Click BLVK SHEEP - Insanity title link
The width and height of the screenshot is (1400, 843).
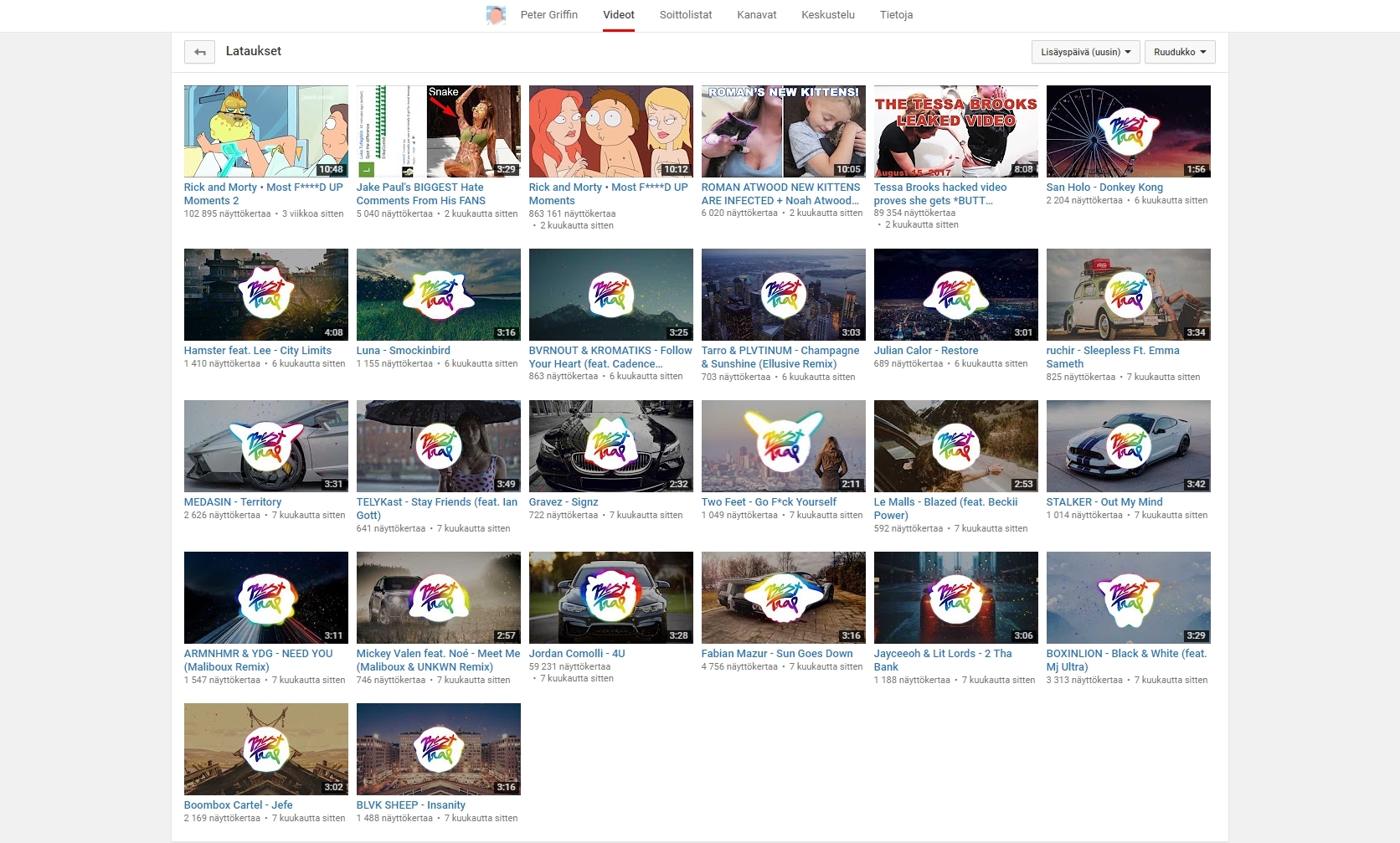[411, 805]
